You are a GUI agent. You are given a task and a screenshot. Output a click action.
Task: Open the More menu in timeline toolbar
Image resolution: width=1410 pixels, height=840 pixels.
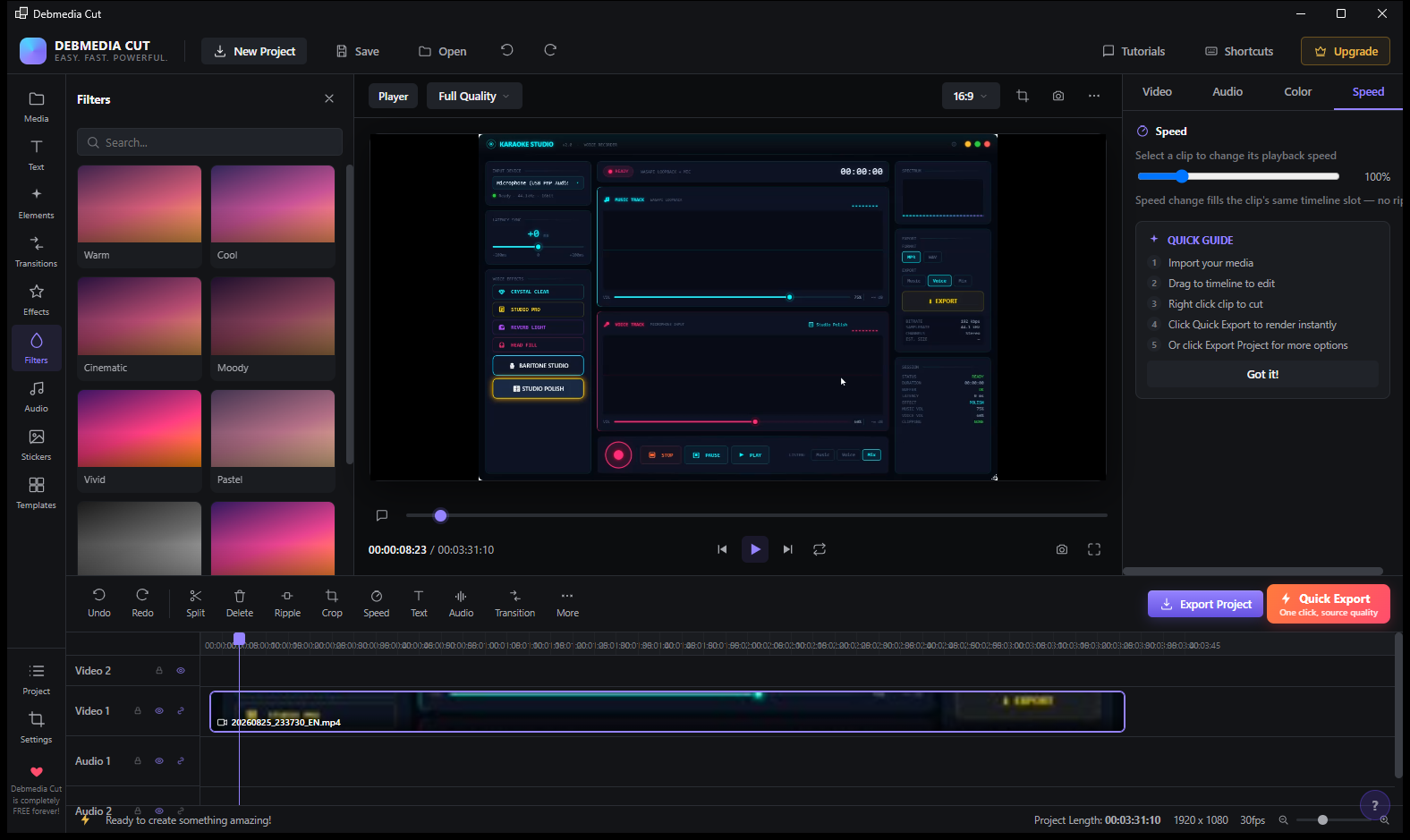(567, 603)
